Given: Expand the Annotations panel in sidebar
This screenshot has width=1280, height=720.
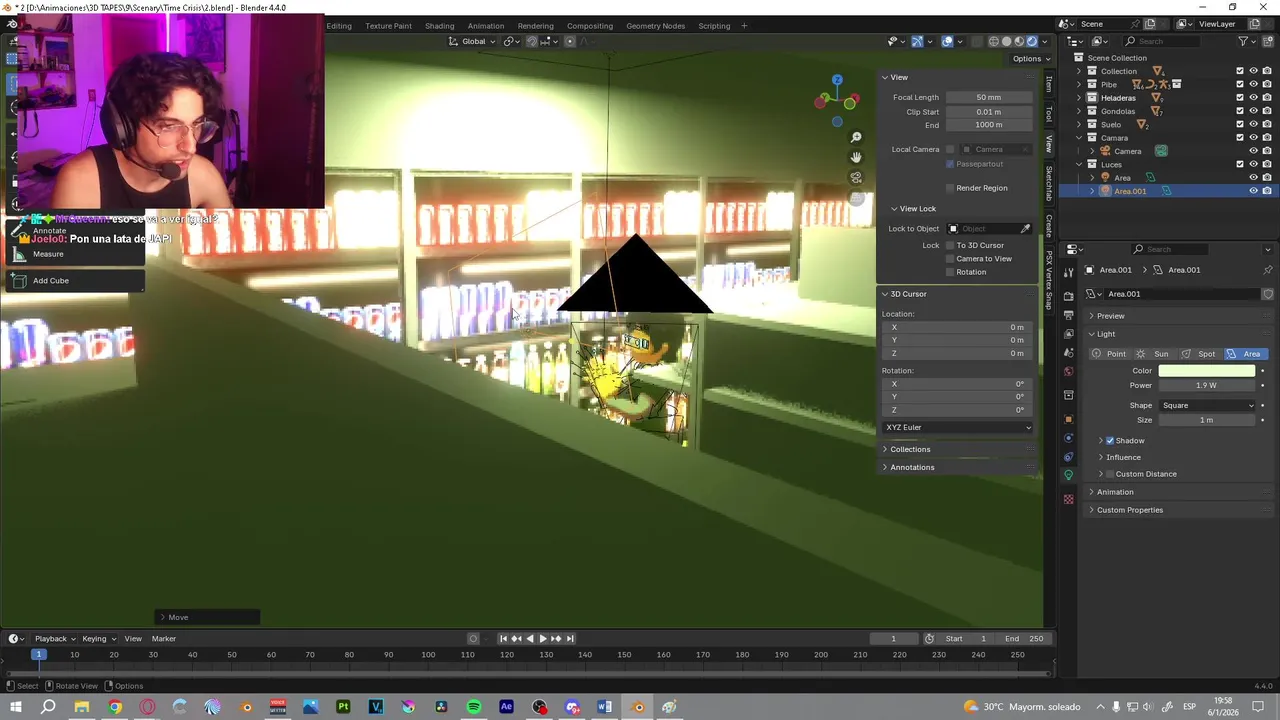Looking at the screenshot, I should click(x=912, y=467).
